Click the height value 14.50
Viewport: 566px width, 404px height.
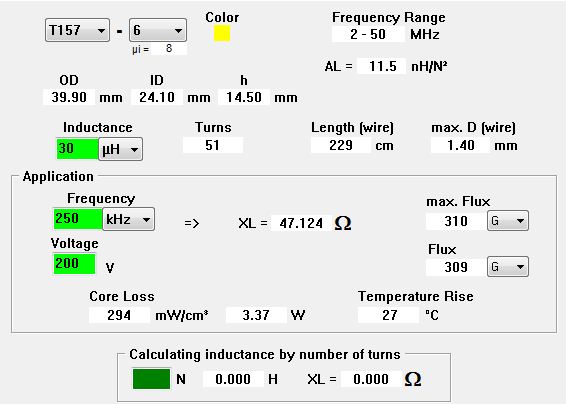coord(244,97)
